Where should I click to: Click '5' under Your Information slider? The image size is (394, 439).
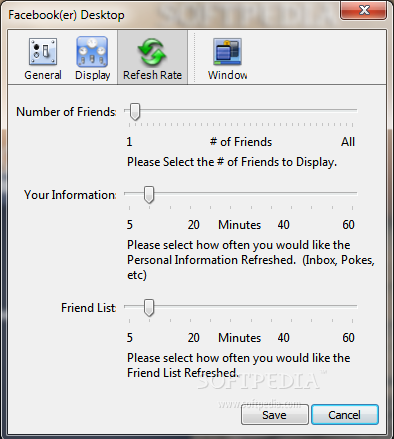point(130,225)
